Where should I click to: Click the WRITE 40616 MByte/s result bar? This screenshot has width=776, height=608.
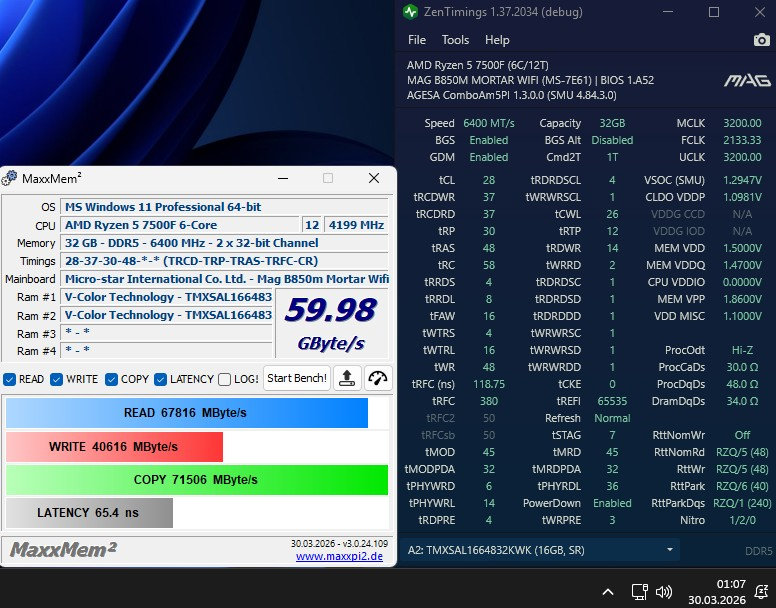tap(114, 447)
